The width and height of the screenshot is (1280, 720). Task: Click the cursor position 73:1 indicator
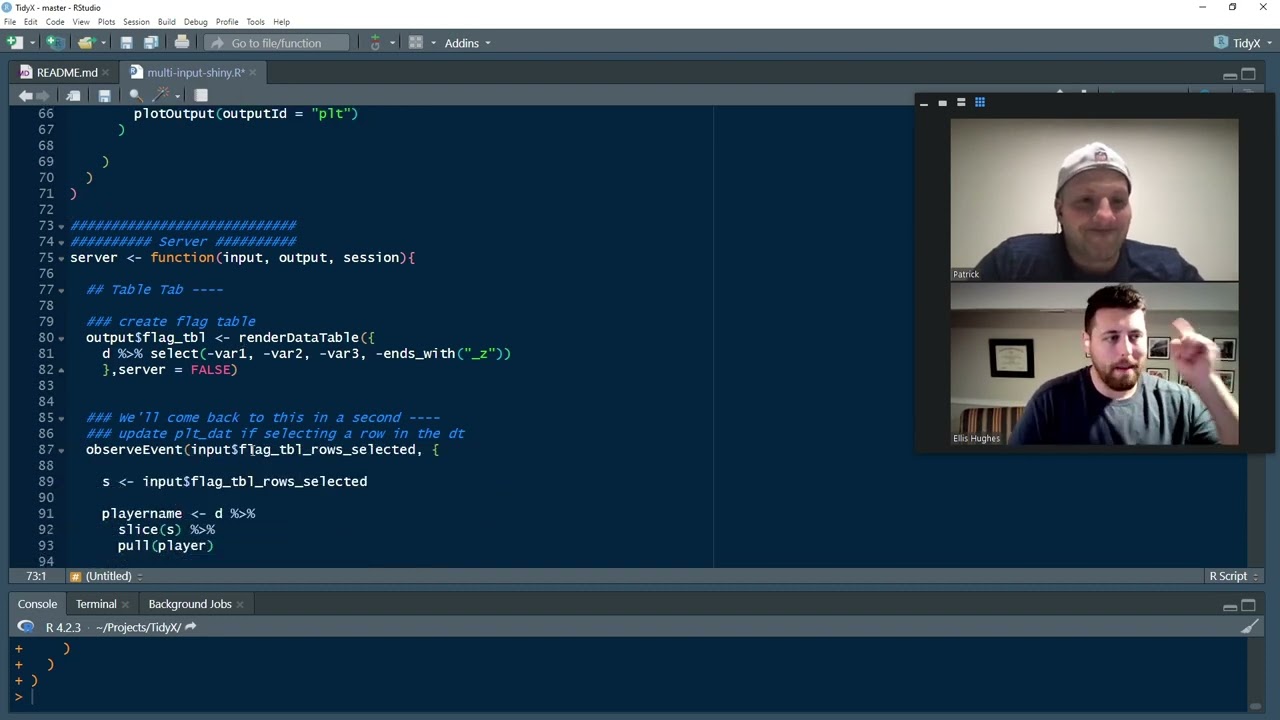[x=36, y=576]
